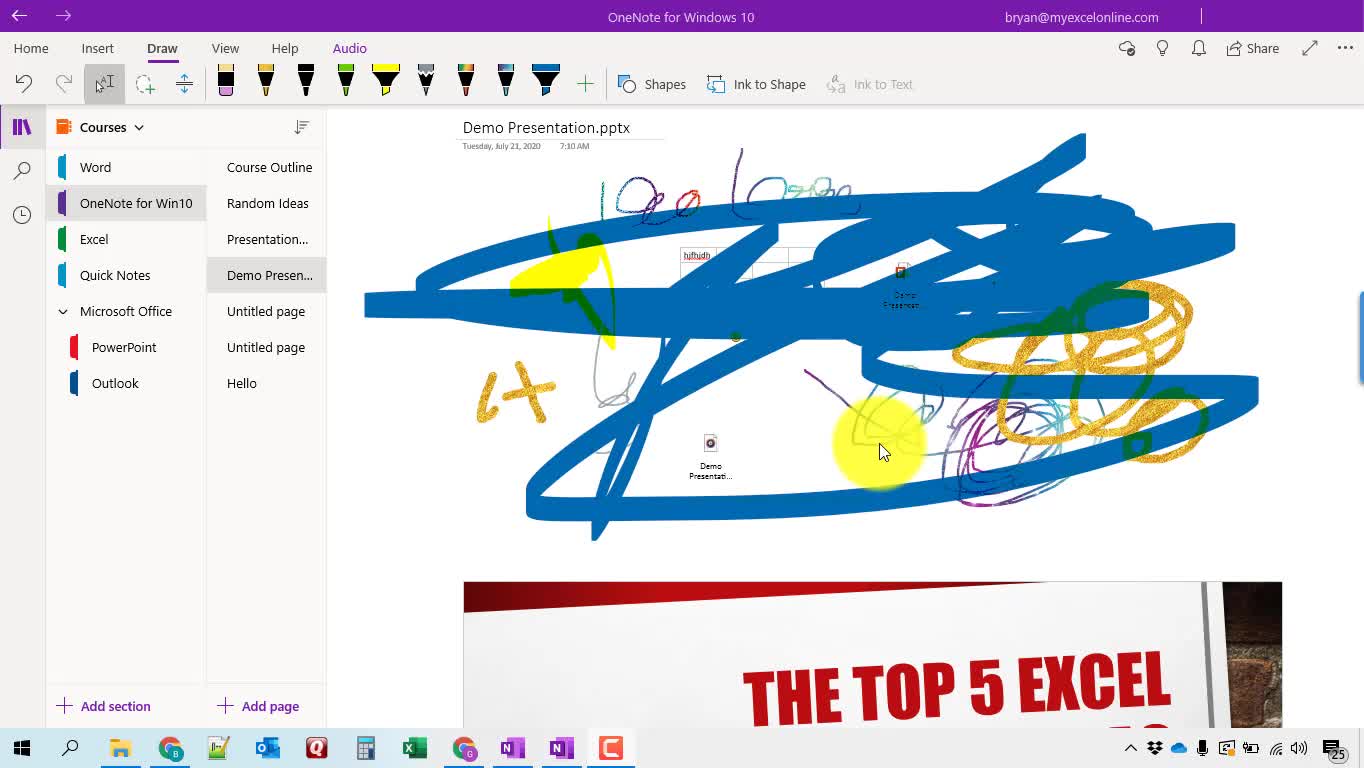Switch to the Insert tab
The image size is (1364, 768).
coord(98,48)
